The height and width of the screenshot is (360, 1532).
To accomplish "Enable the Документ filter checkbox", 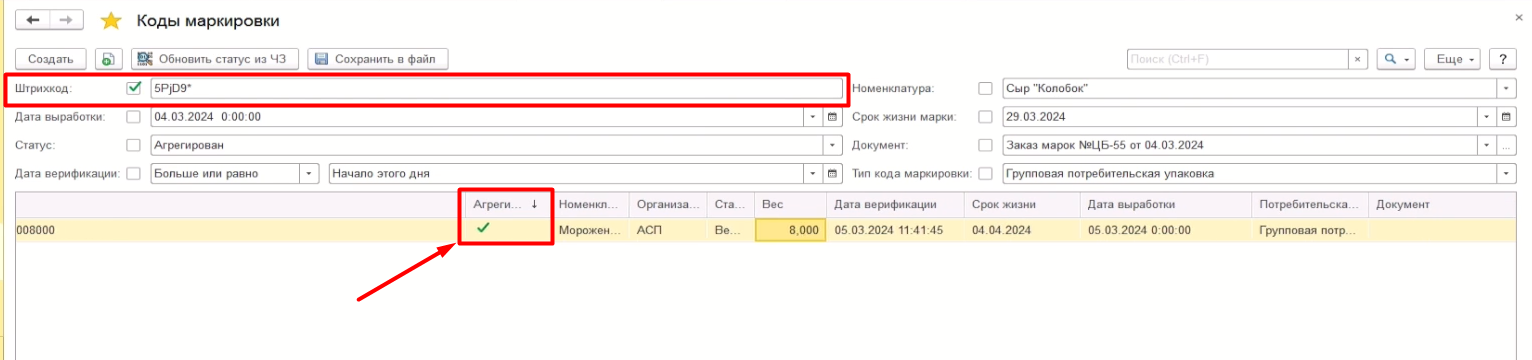I will 985,145.
